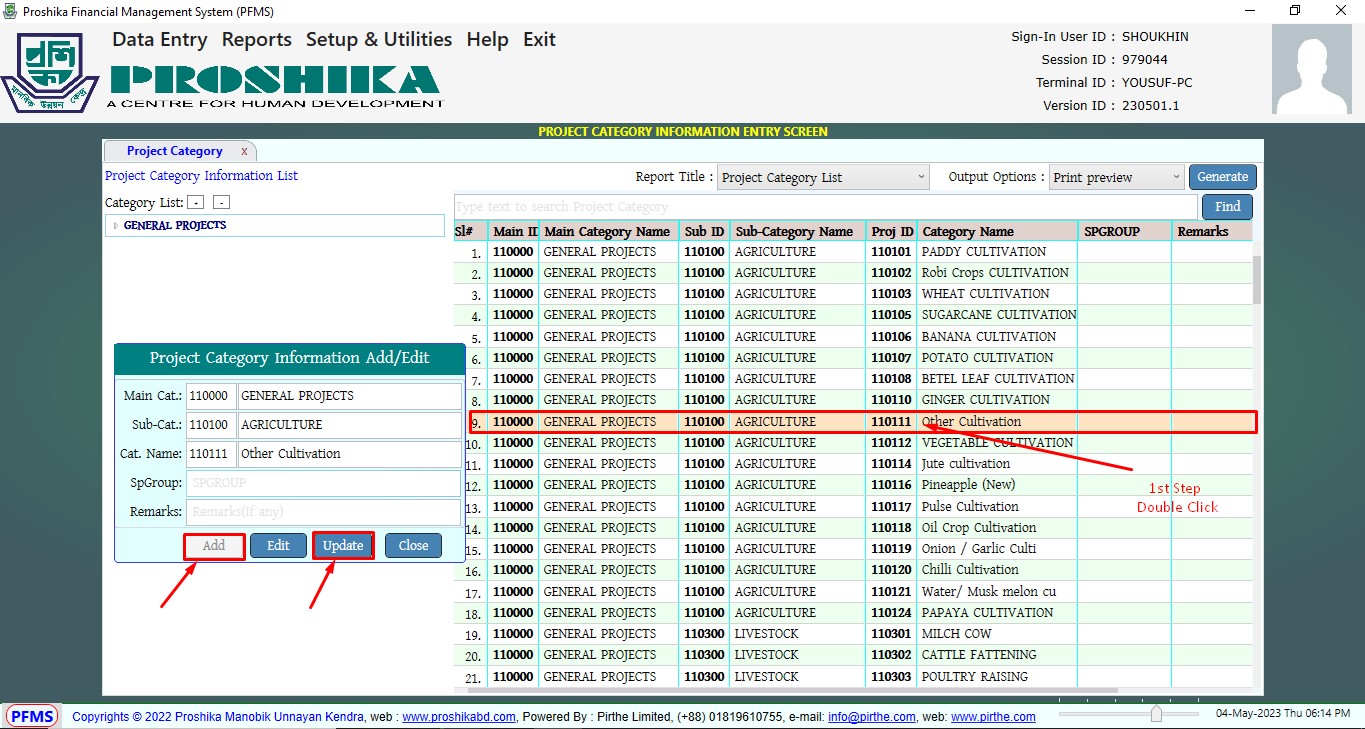Viewport: 1365px width, 729px height.
Task: Expand the GENERAL PROJECTS tree node
Action: (115, 226)
